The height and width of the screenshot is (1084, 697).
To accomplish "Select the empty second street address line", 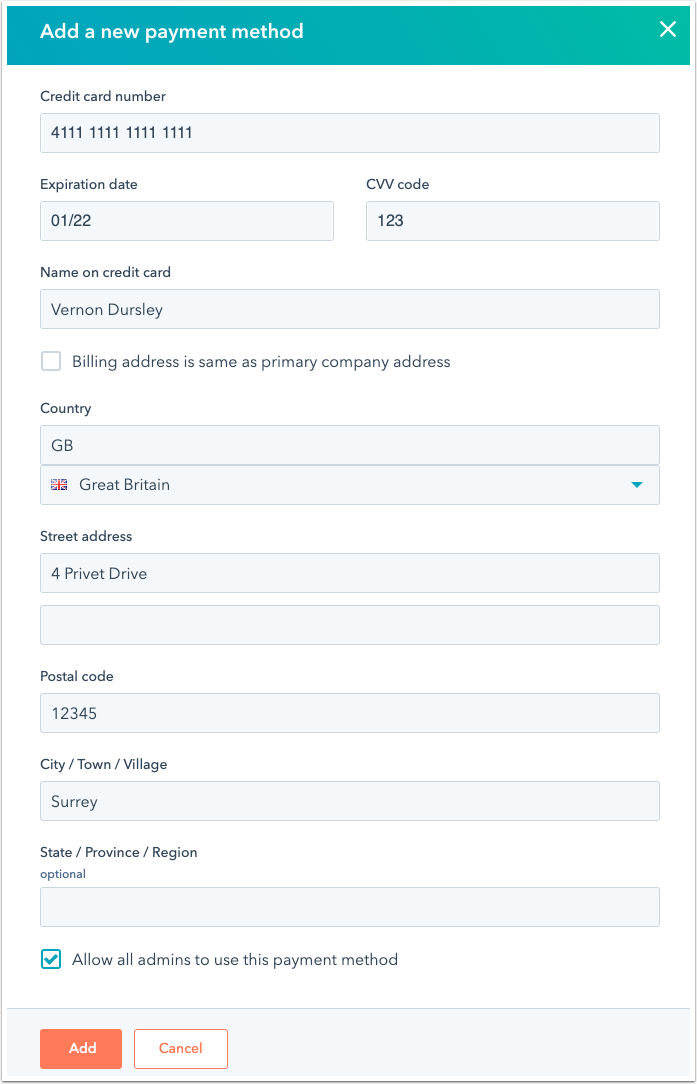I will click(349, 625).
